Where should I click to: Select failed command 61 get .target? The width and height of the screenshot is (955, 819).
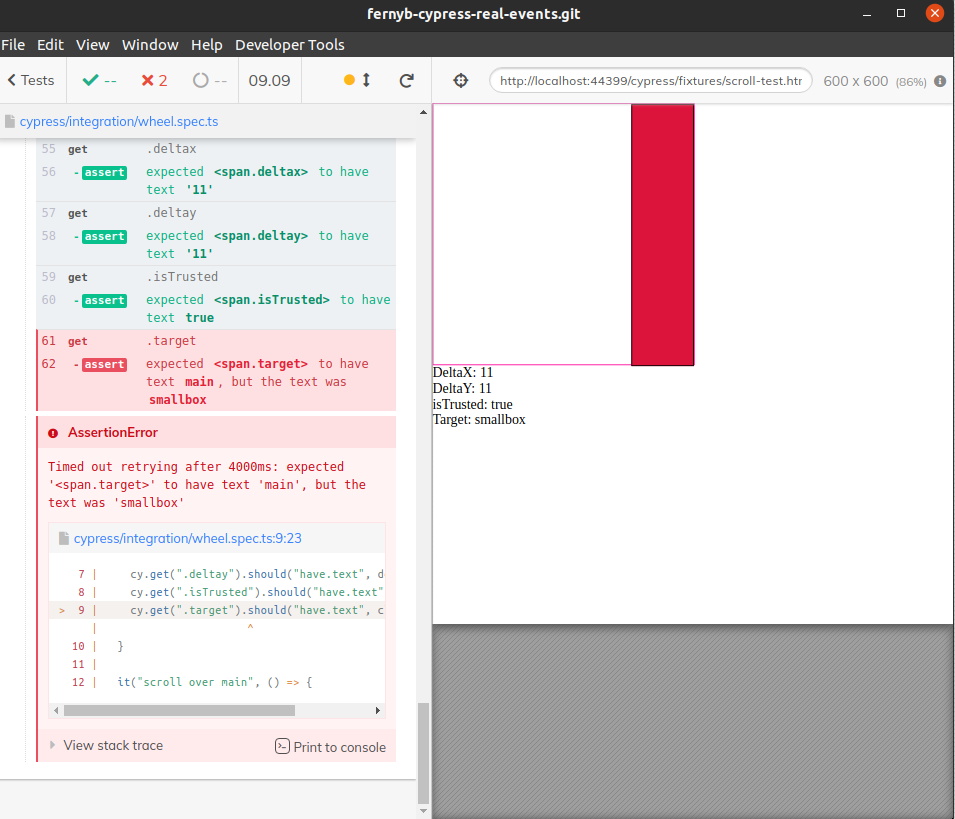point(216,341)
